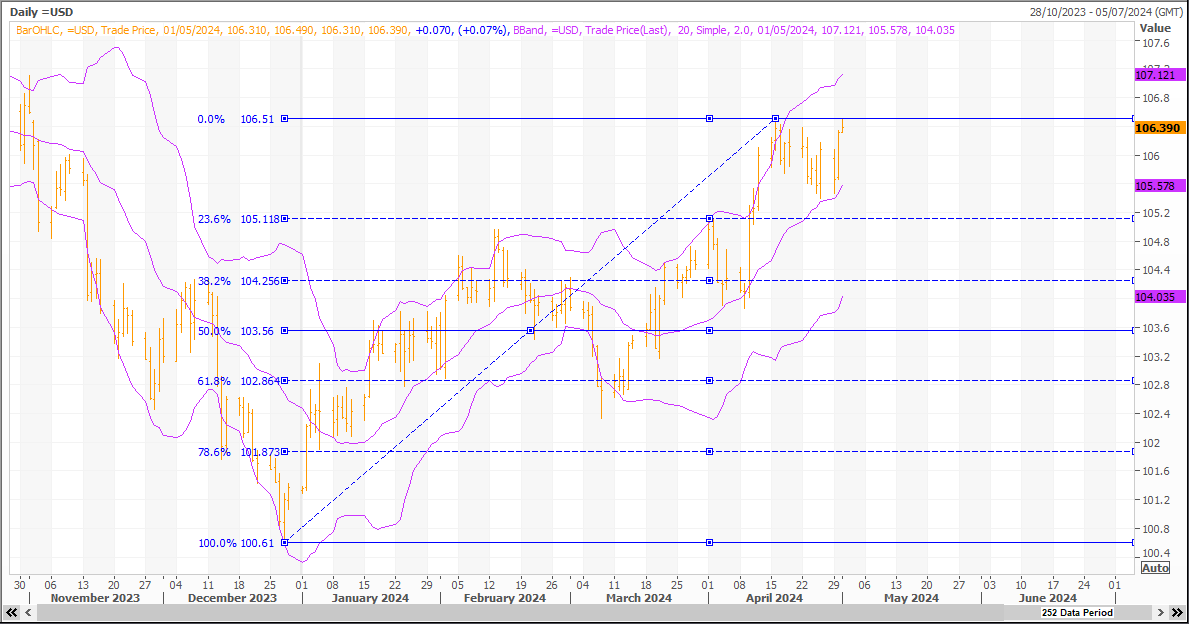The height and width of the screenshot is (624, 1189).
Task: Select the Daily =USD chart title
Action: [42, 12]
